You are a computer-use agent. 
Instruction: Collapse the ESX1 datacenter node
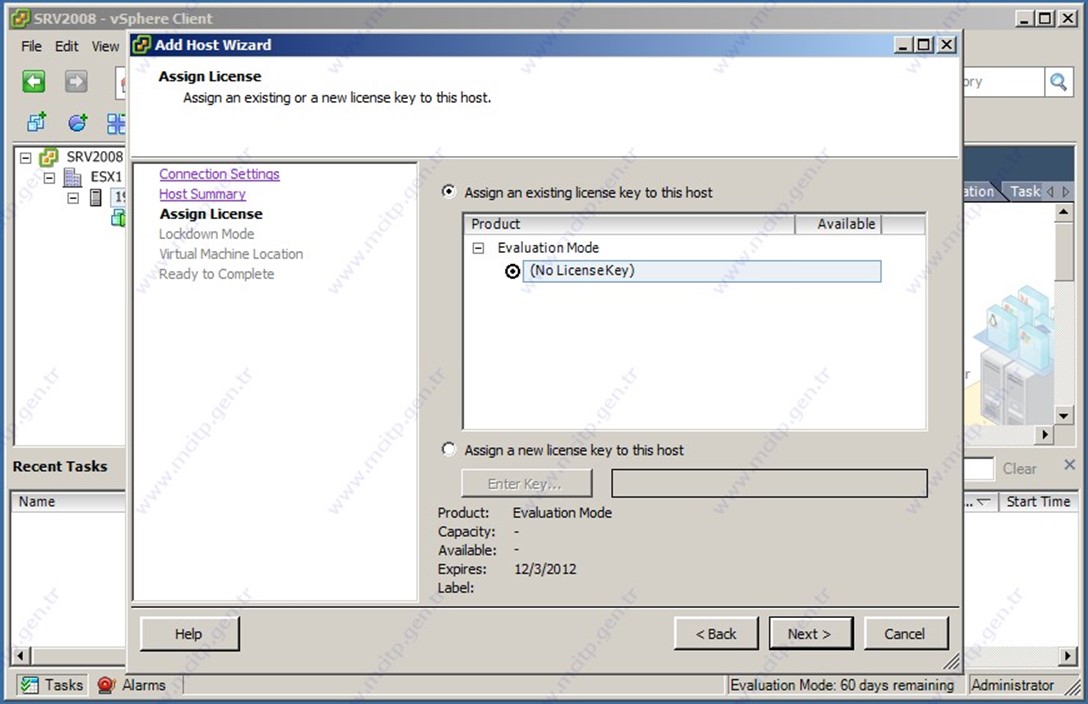coord(49,178)
